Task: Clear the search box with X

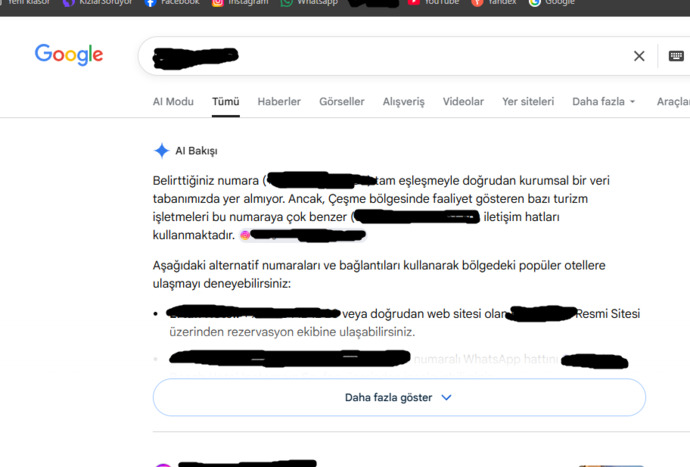Action: [639, 56]
